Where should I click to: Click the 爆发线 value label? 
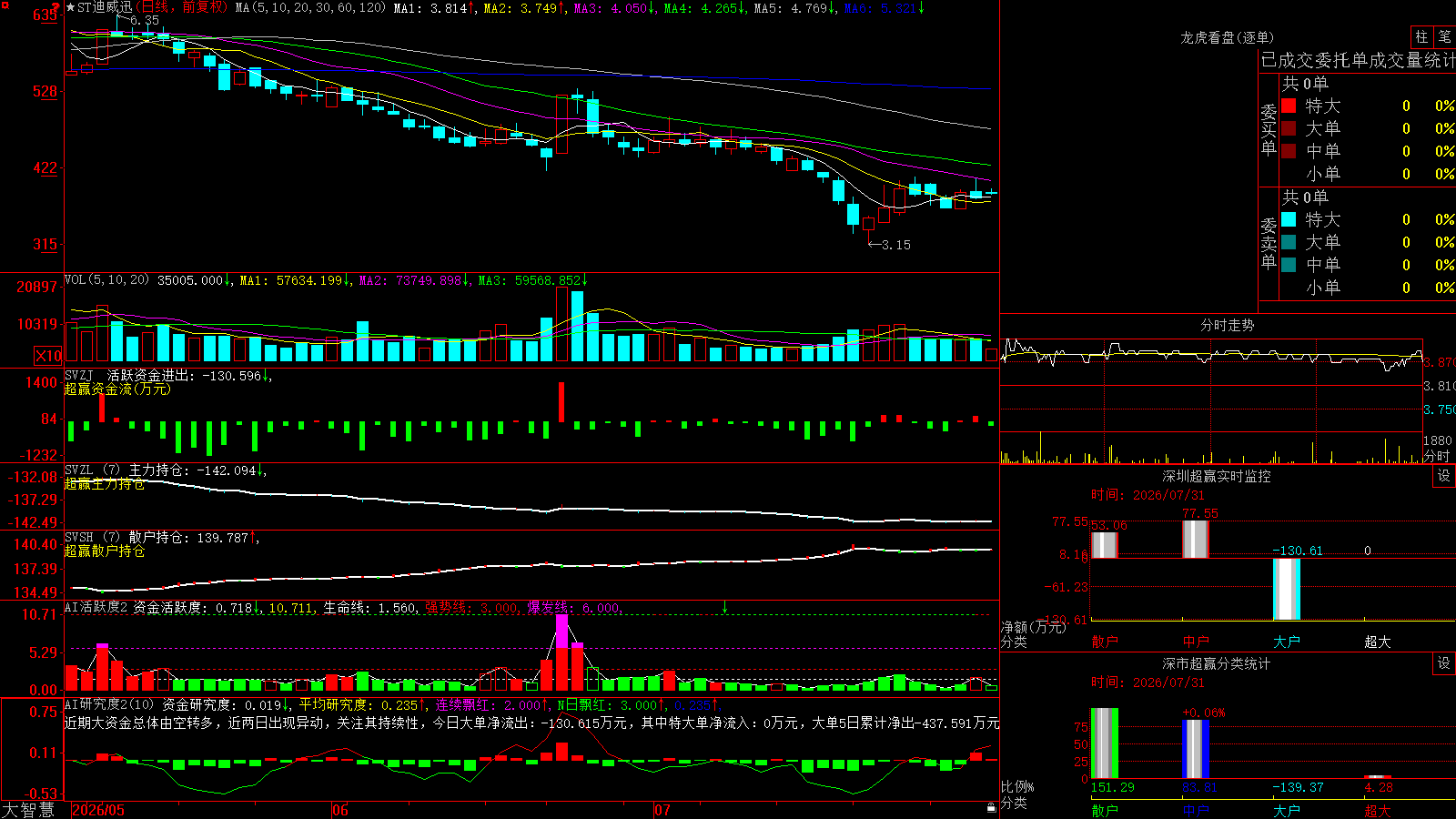pos(573,608)
